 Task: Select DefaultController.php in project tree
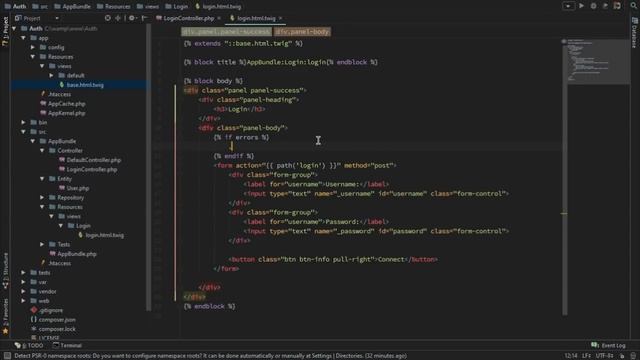click(90, 160)
